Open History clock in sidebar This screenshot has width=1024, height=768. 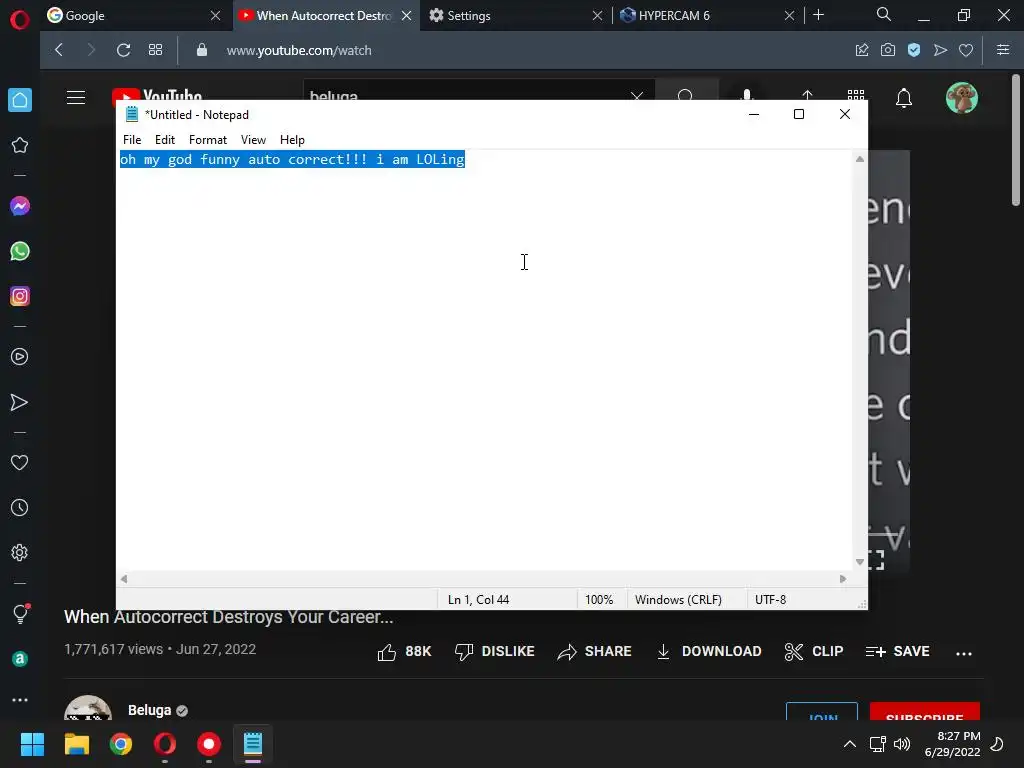20,507
